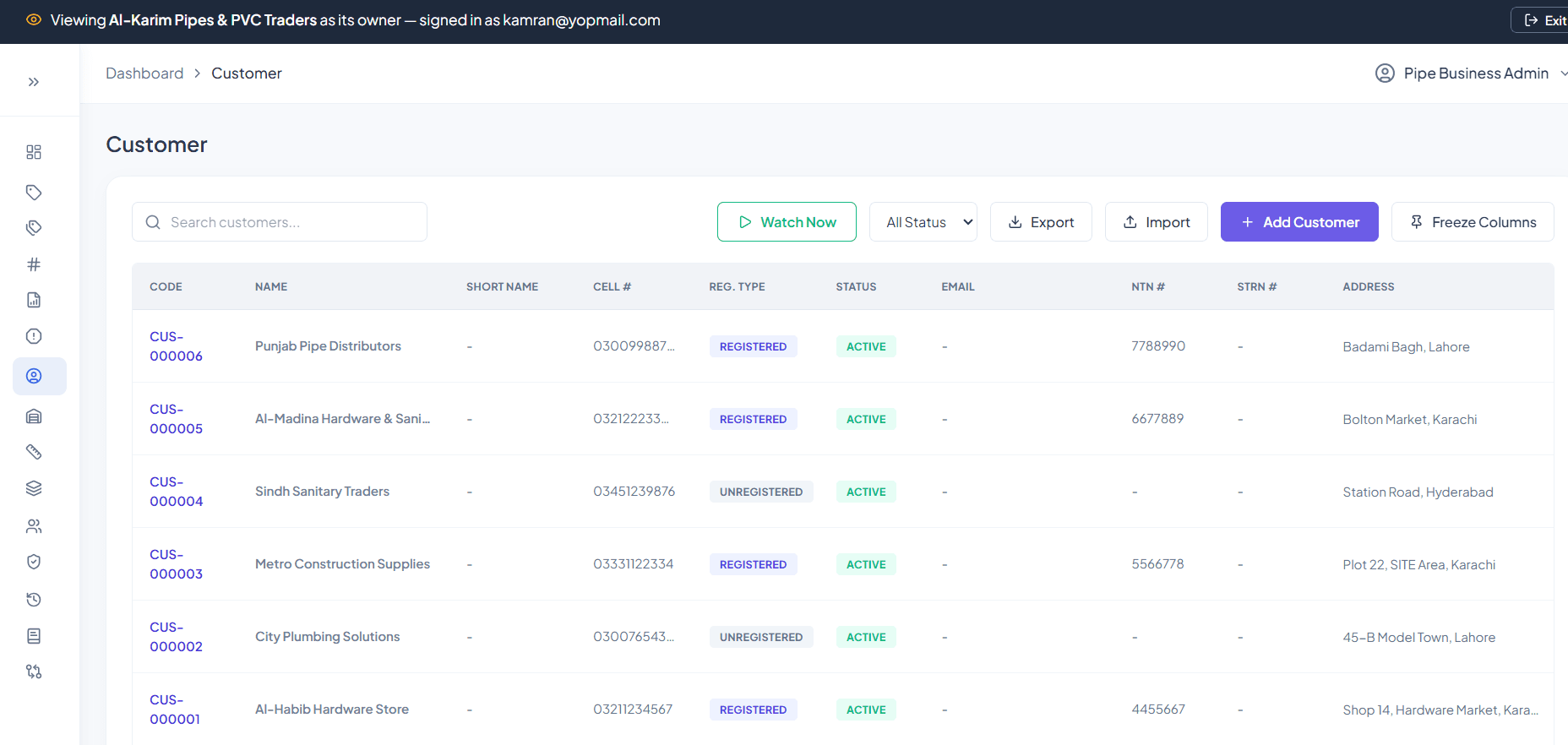1568x745 pixels.
Task: Open customer code CUS-000002
Action: pos(176,637)
